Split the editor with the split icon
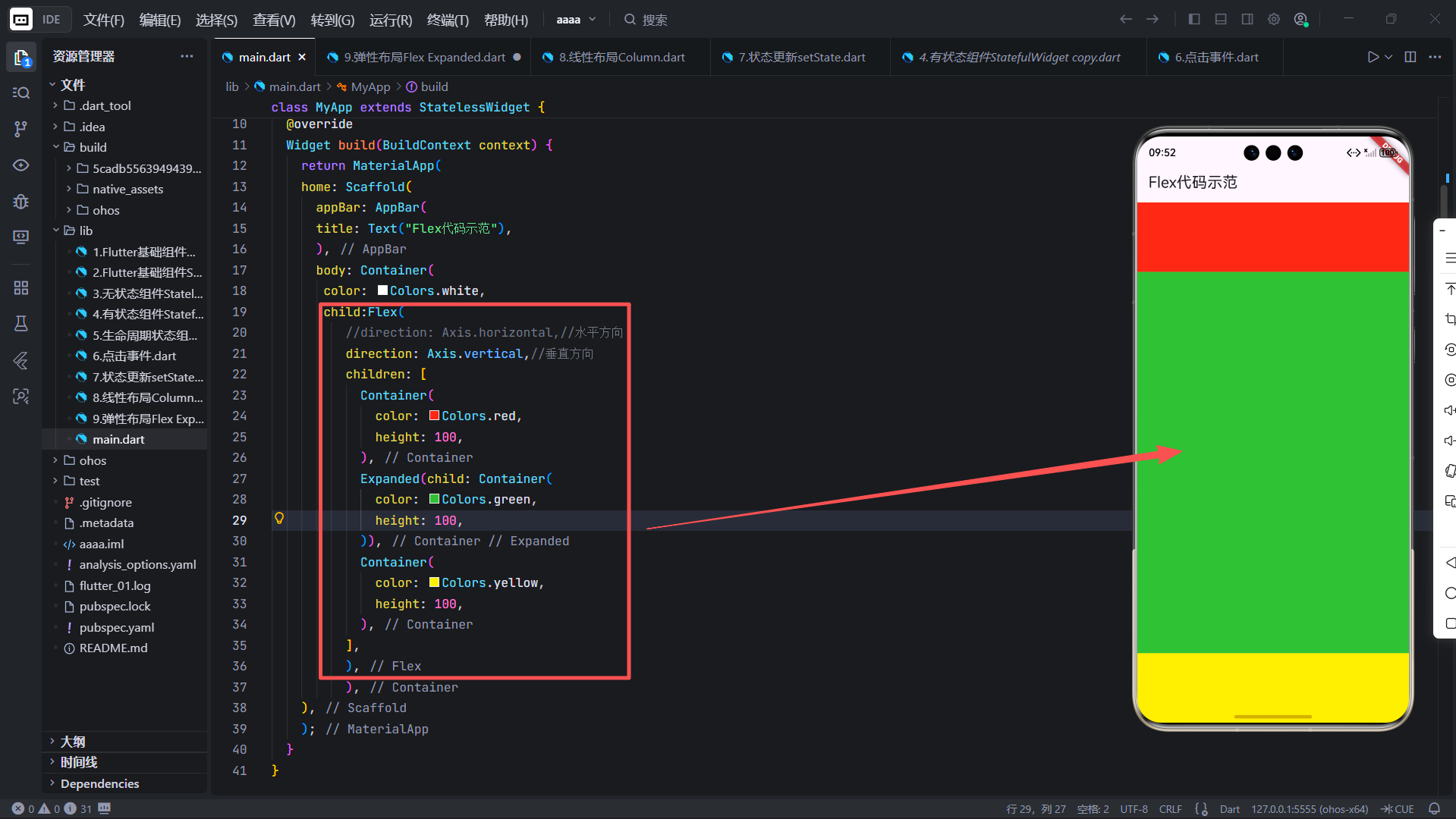This screenshot has height=819, width=1456. (x=1410, y=57)
